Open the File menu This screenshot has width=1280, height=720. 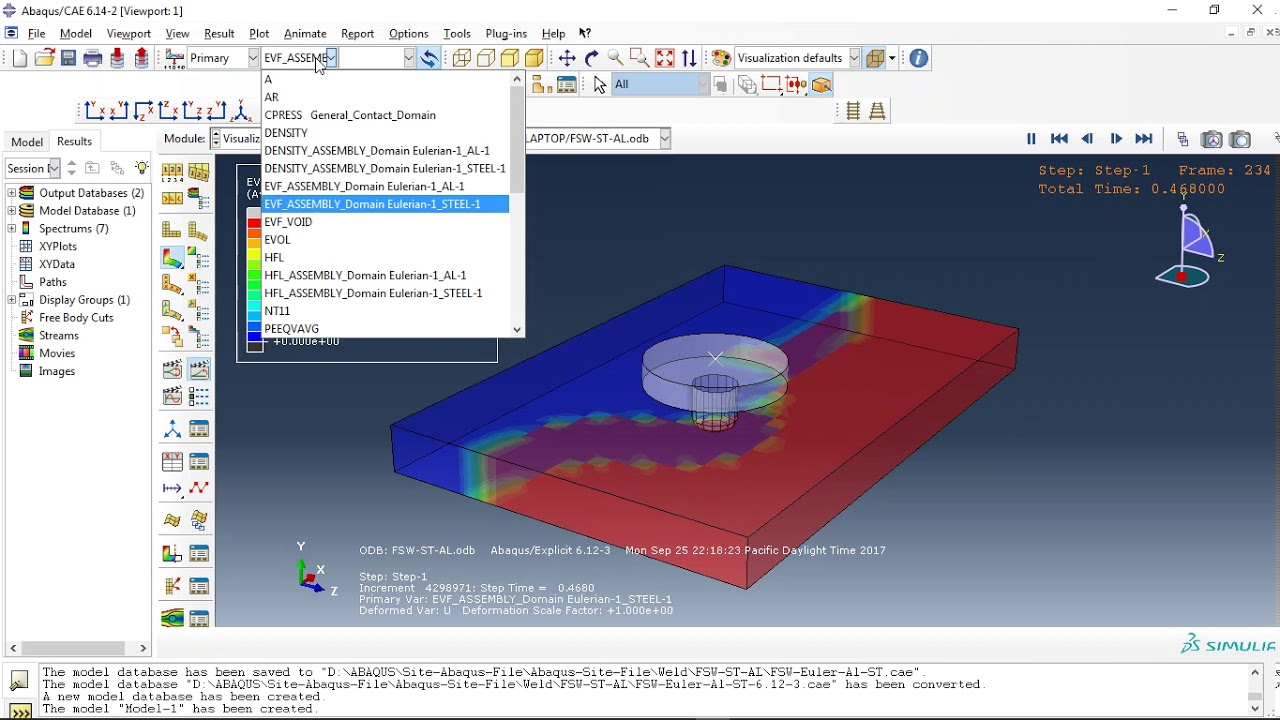point(36,33)
